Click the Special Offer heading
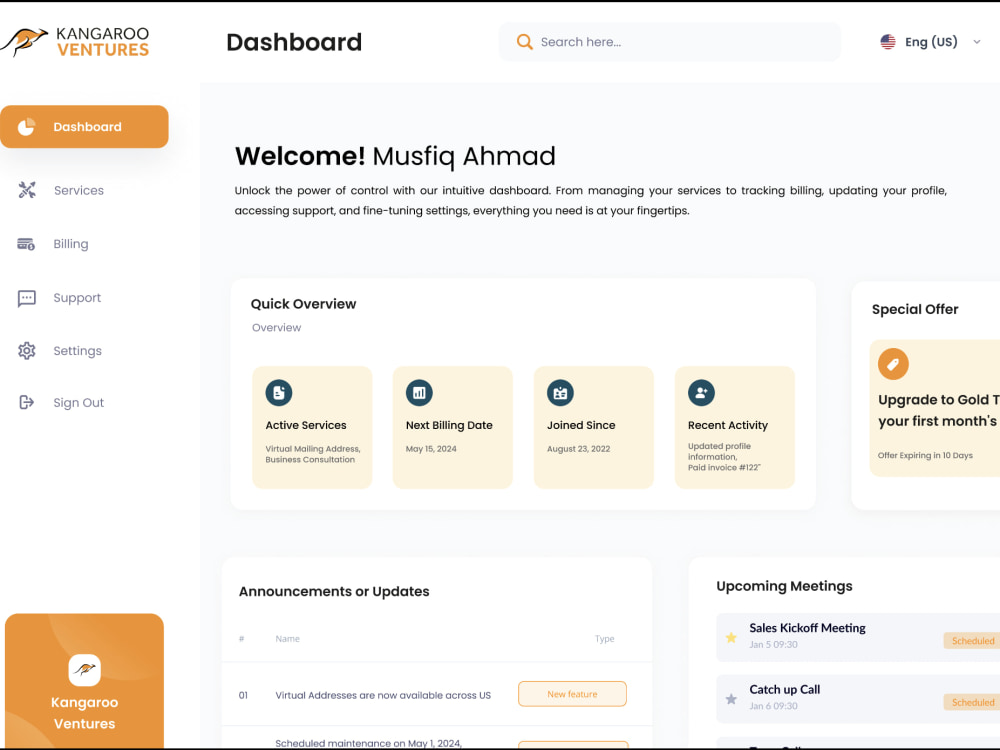Viewport: 1000px width, 750px height. point(915,309)
